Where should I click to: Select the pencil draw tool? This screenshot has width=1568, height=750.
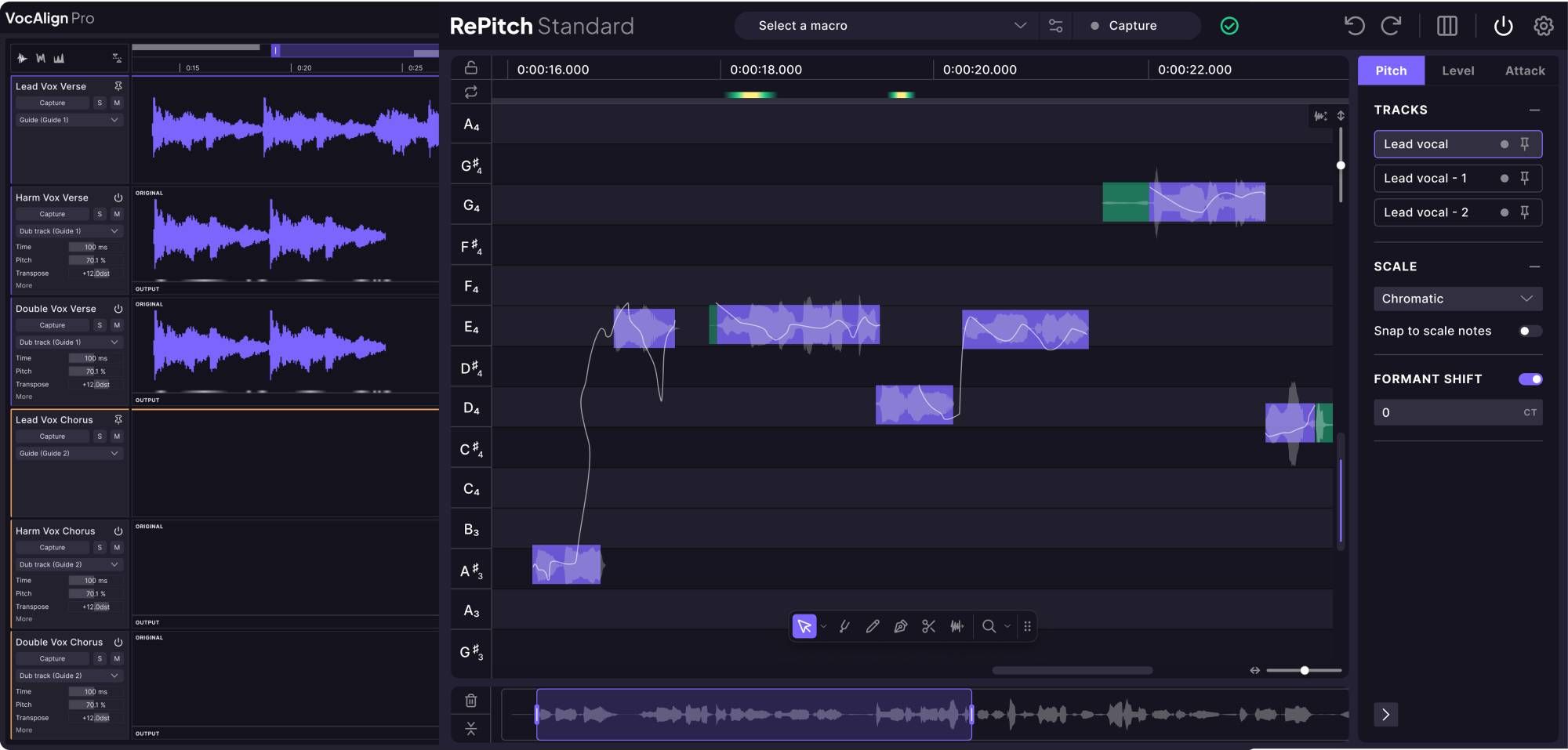click(873, 626)
